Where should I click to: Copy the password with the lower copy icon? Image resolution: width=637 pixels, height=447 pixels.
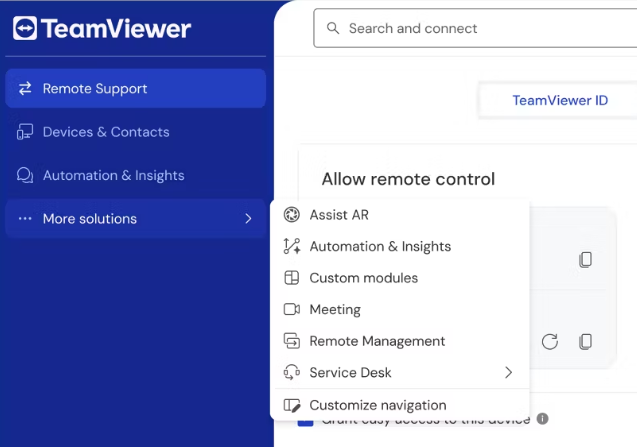[585, 341]
